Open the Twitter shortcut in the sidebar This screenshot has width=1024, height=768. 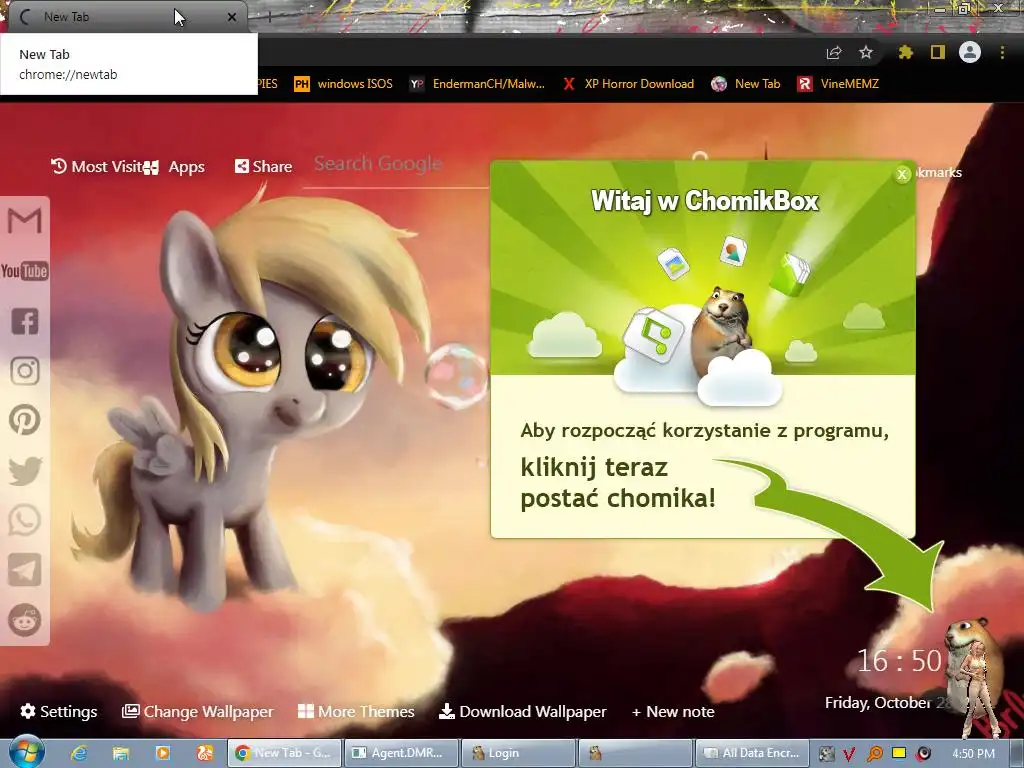coord(25,470)
